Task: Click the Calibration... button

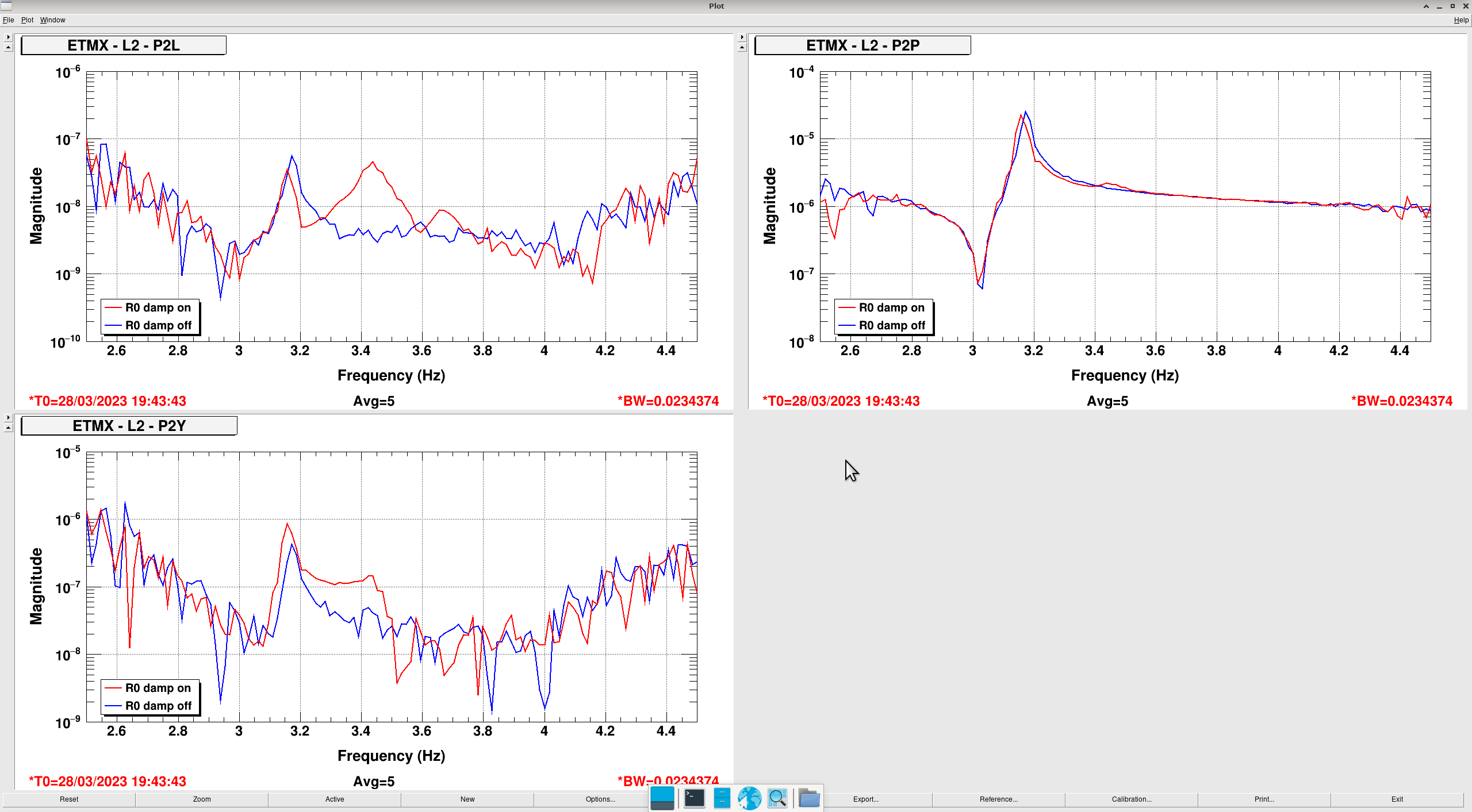Action: tap(1131, 799)
